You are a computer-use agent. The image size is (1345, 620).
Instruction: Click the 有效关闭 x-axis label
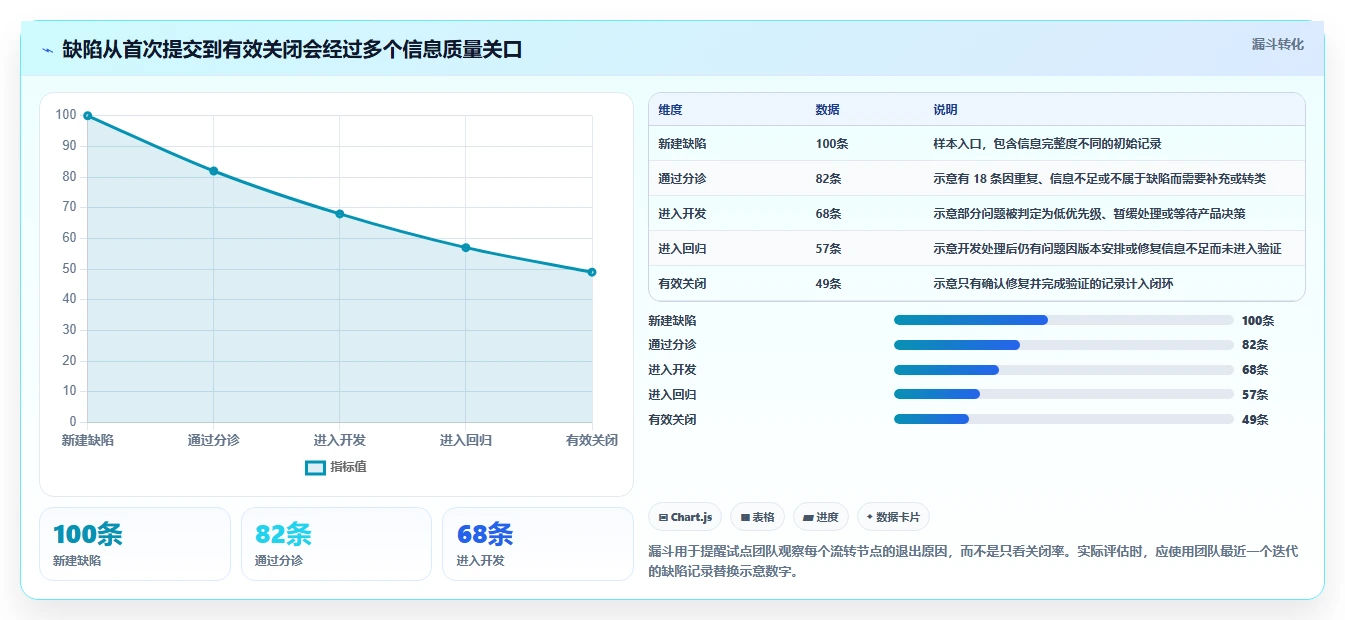592,440
